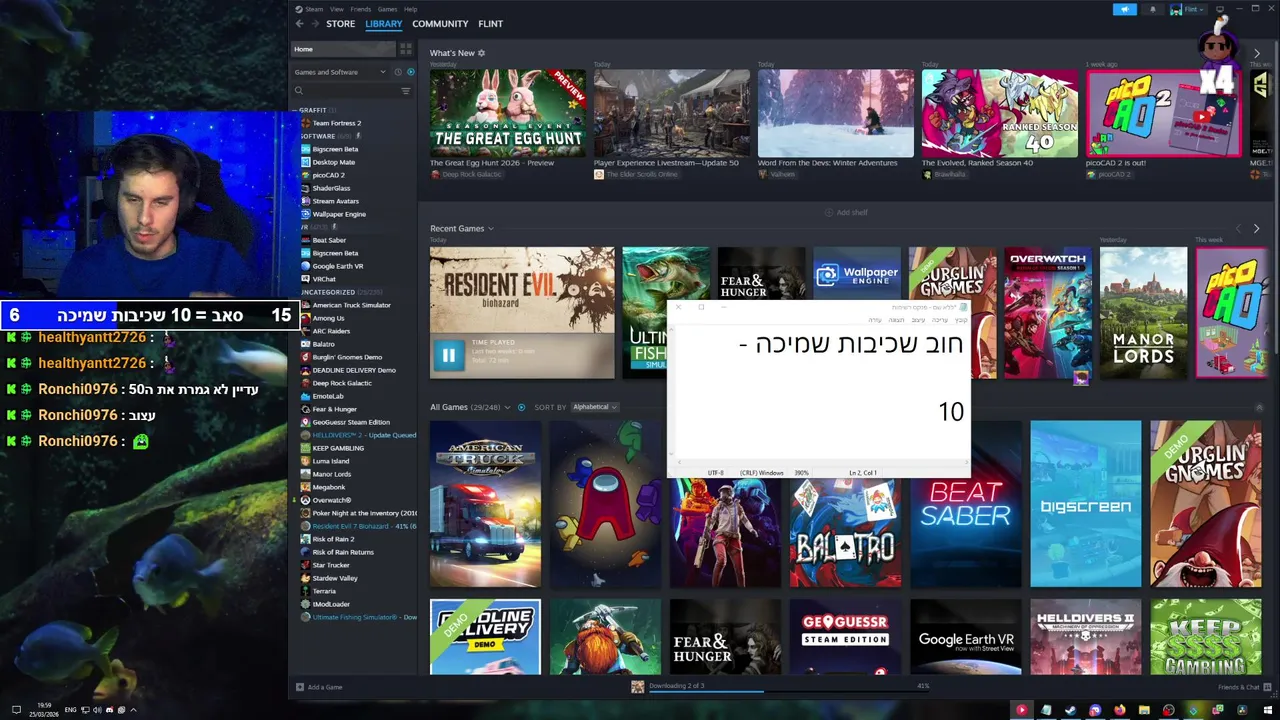This screenshot has height=720, width=1280.
Task: Click the ENG language indicator in taskbar
Action: click(x=71, y=710)
